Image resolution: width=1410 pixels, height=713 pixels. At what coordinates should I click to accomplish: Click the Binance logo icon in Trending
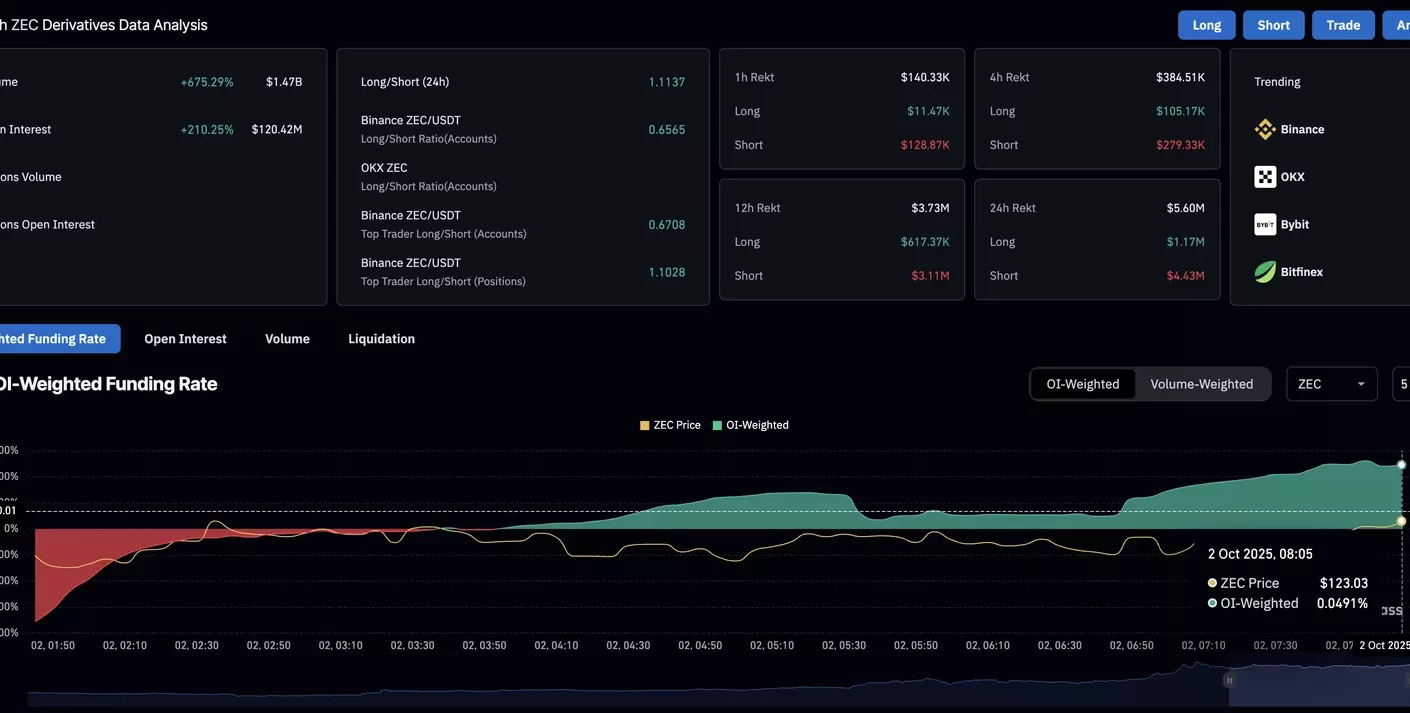coord(1265,129)
